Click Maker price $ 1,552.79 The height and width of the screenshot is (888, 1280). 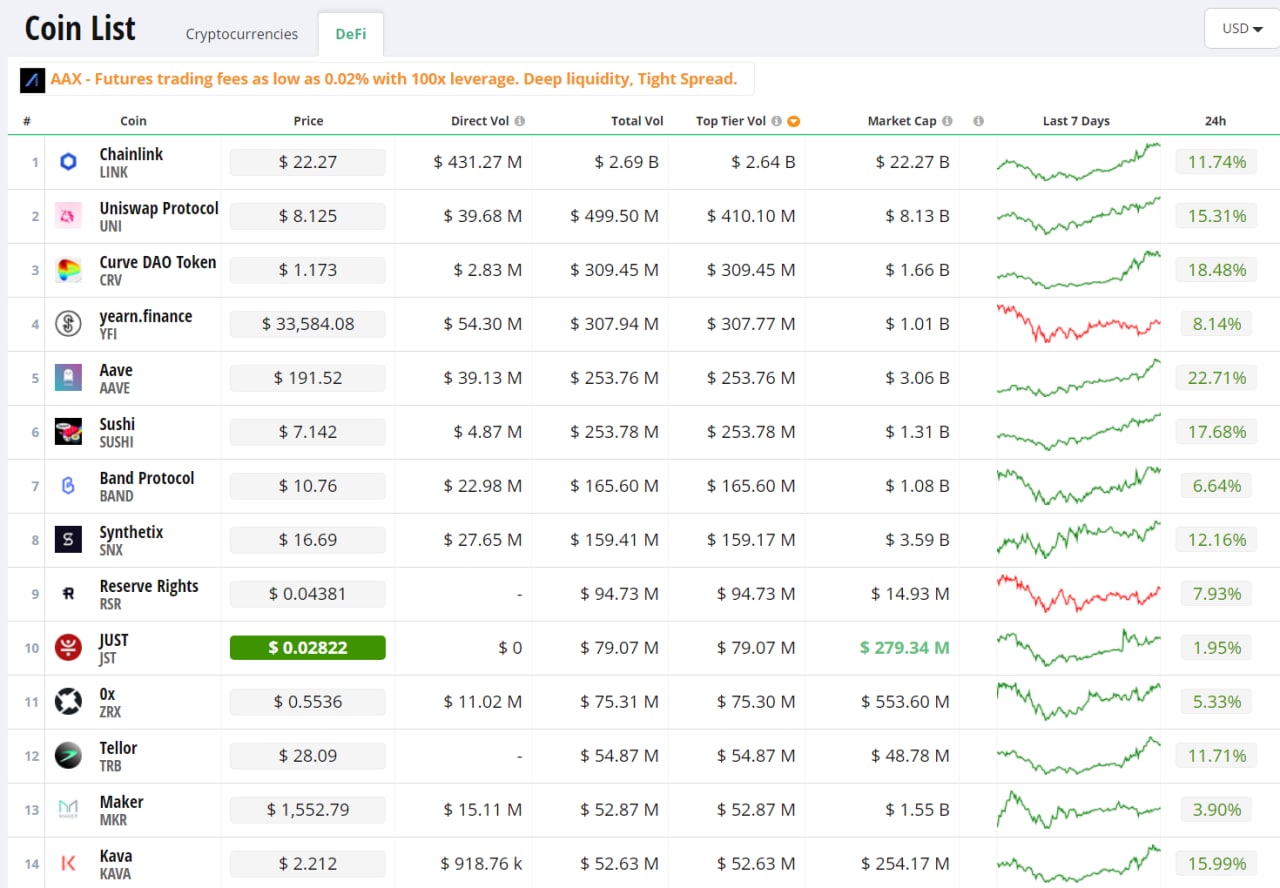point(308,810)
